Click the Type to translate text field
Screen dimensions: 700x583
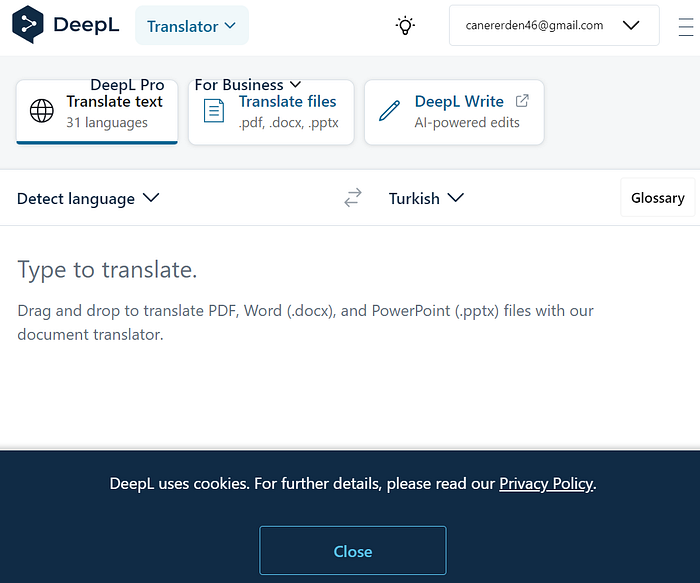point(350,335)
